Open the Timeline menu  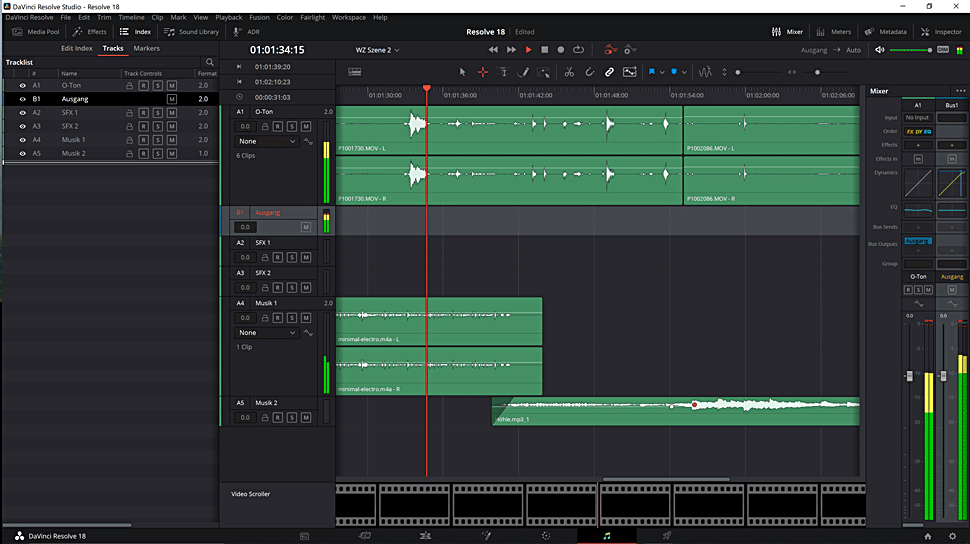click(x=131, y=17)
